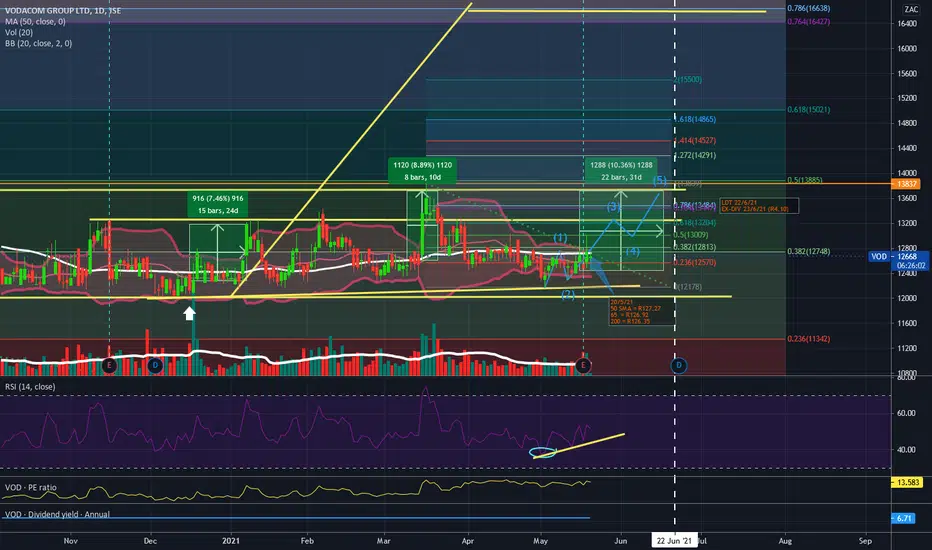This screenshot has width=932, height=550.
Task: Select the RSI (14, close) legend
Action: click(30, 386)
